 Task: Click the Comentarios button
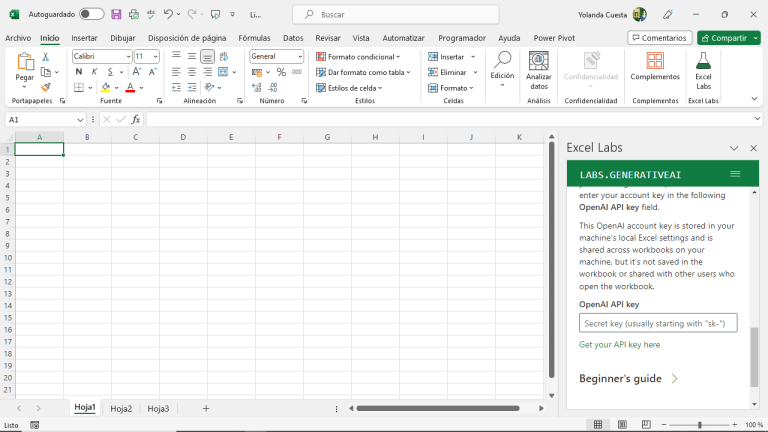pyautogui.click(x=660, y=38)
